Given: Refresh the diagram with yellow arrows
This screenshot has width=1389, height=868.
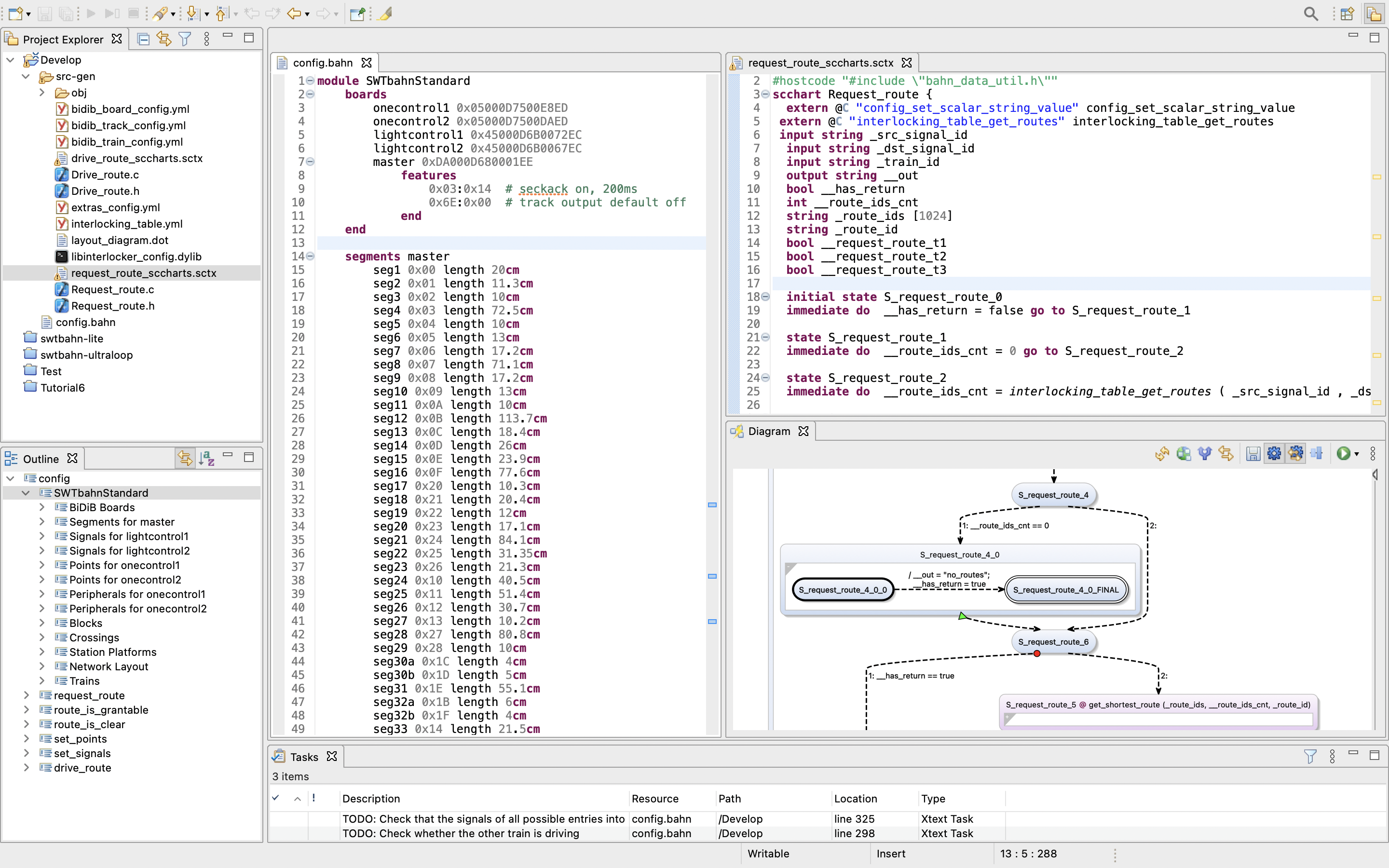Looking at the screenshot, I should pos(1162,453).
